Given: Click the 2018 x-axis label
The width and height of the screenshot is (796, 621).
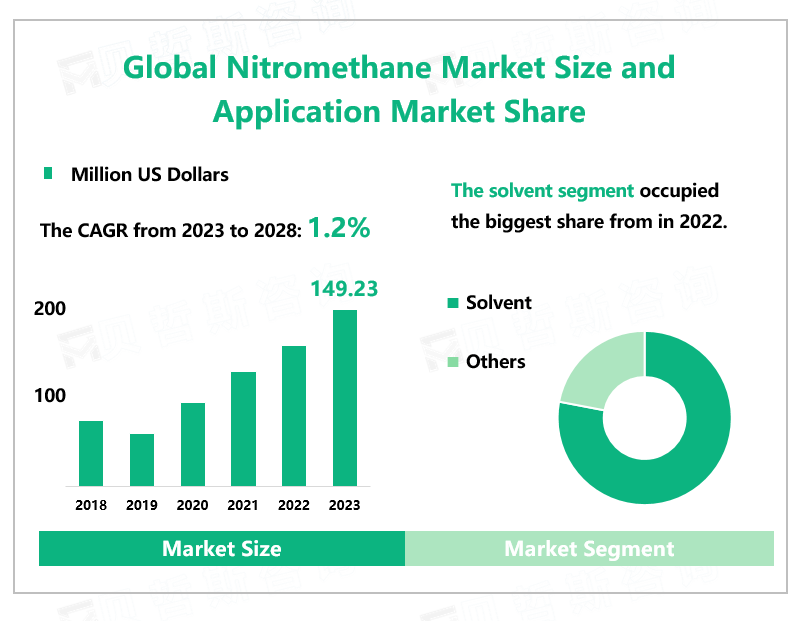Looking at the screenshot, I should (x=91, y=505).
